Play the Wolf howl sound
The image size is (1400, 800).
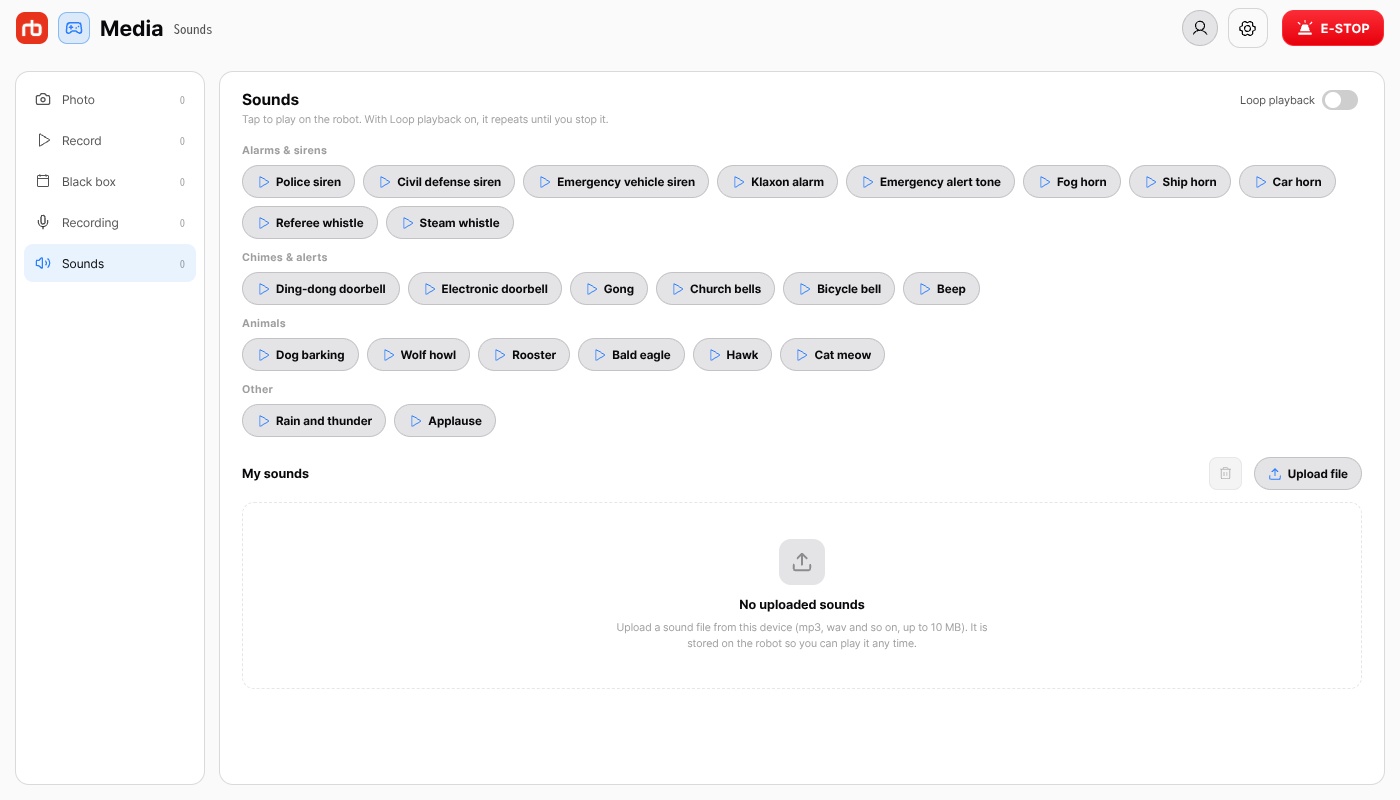click(418, 355)
